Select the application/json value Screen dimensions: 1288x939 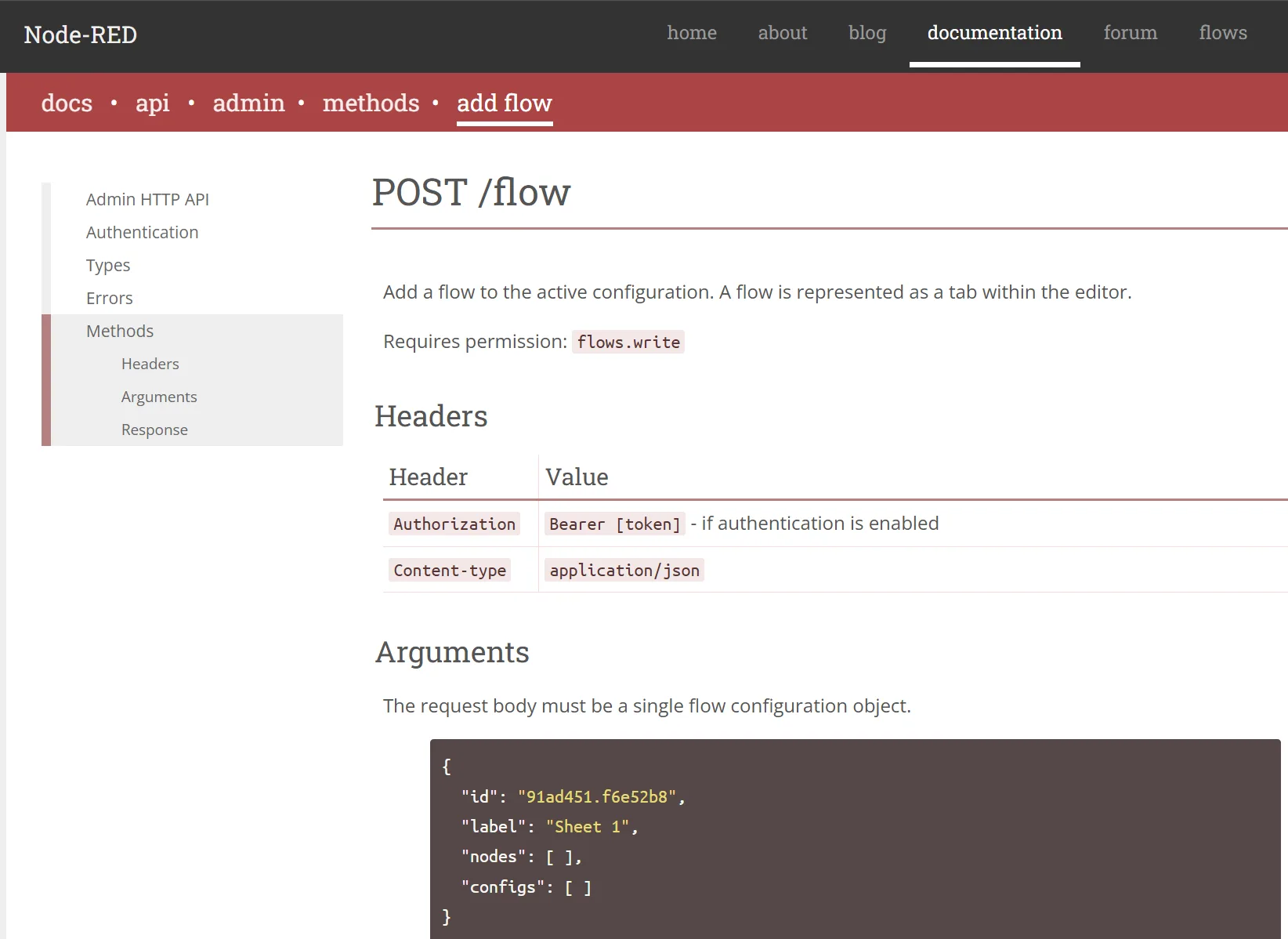click(x=624, y=570)
